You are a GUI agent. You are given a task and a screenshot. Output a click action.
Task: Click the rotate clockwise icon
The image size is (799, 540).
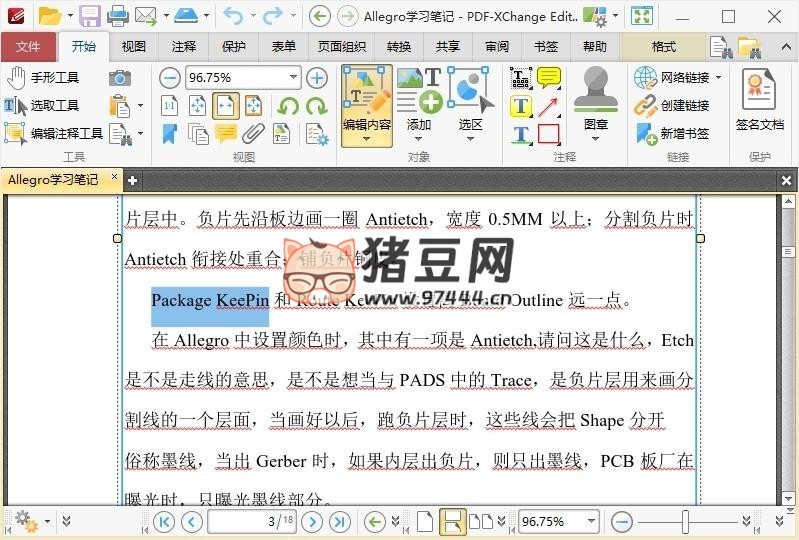pos(317,106)
